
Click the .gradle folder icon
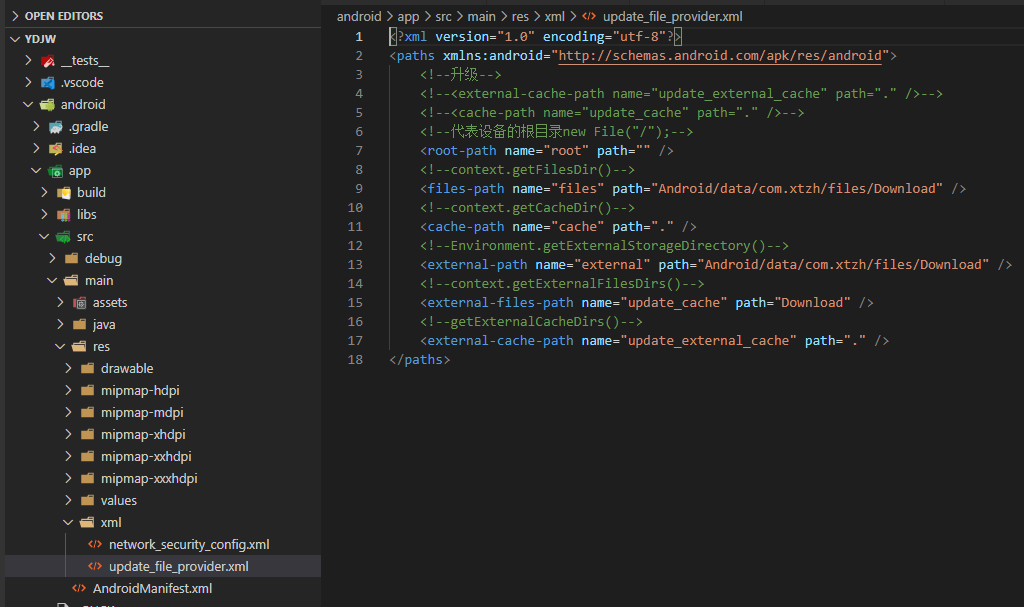[x=56, y=127]
